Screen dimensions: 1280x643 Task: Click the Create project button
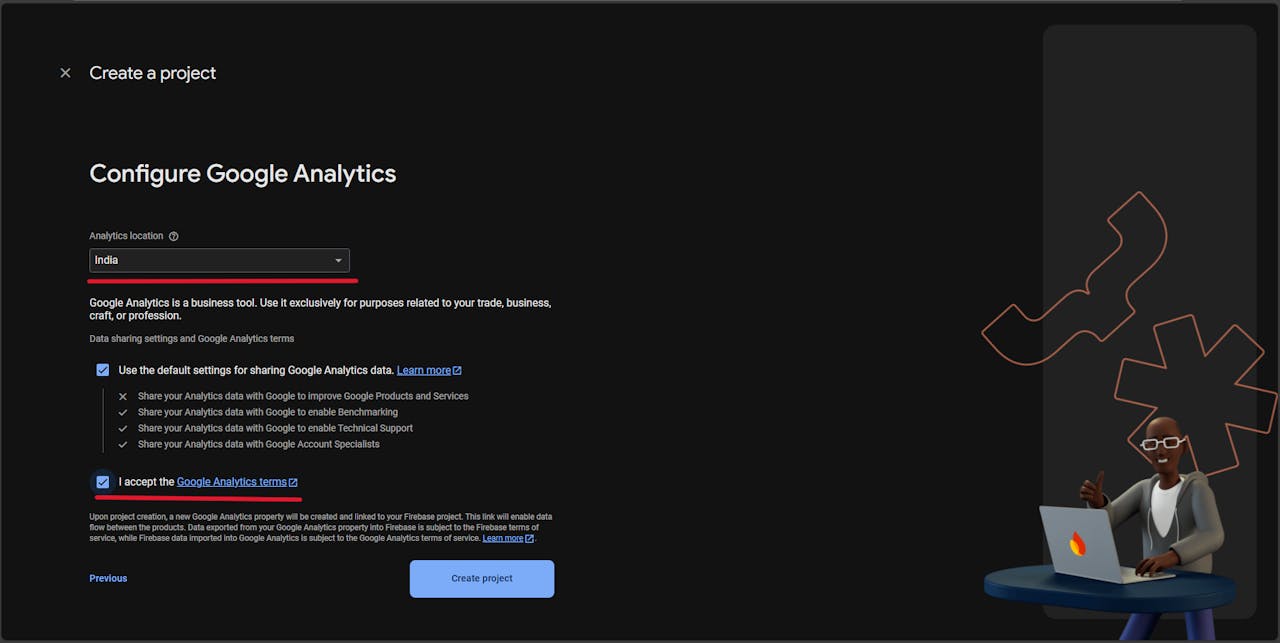pyautogui.click(x=482, y=579)
